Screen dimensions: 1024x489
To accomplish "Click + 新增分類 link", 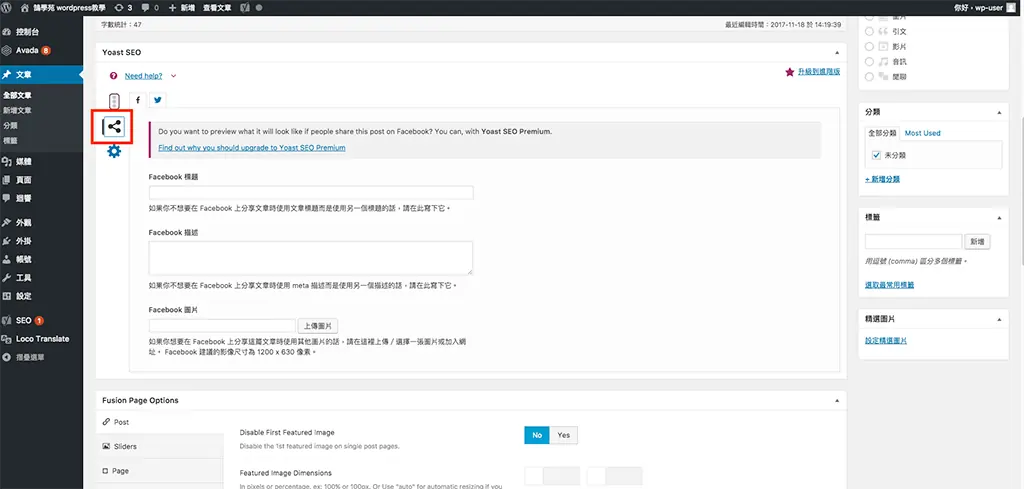I will tap(882, 179).
